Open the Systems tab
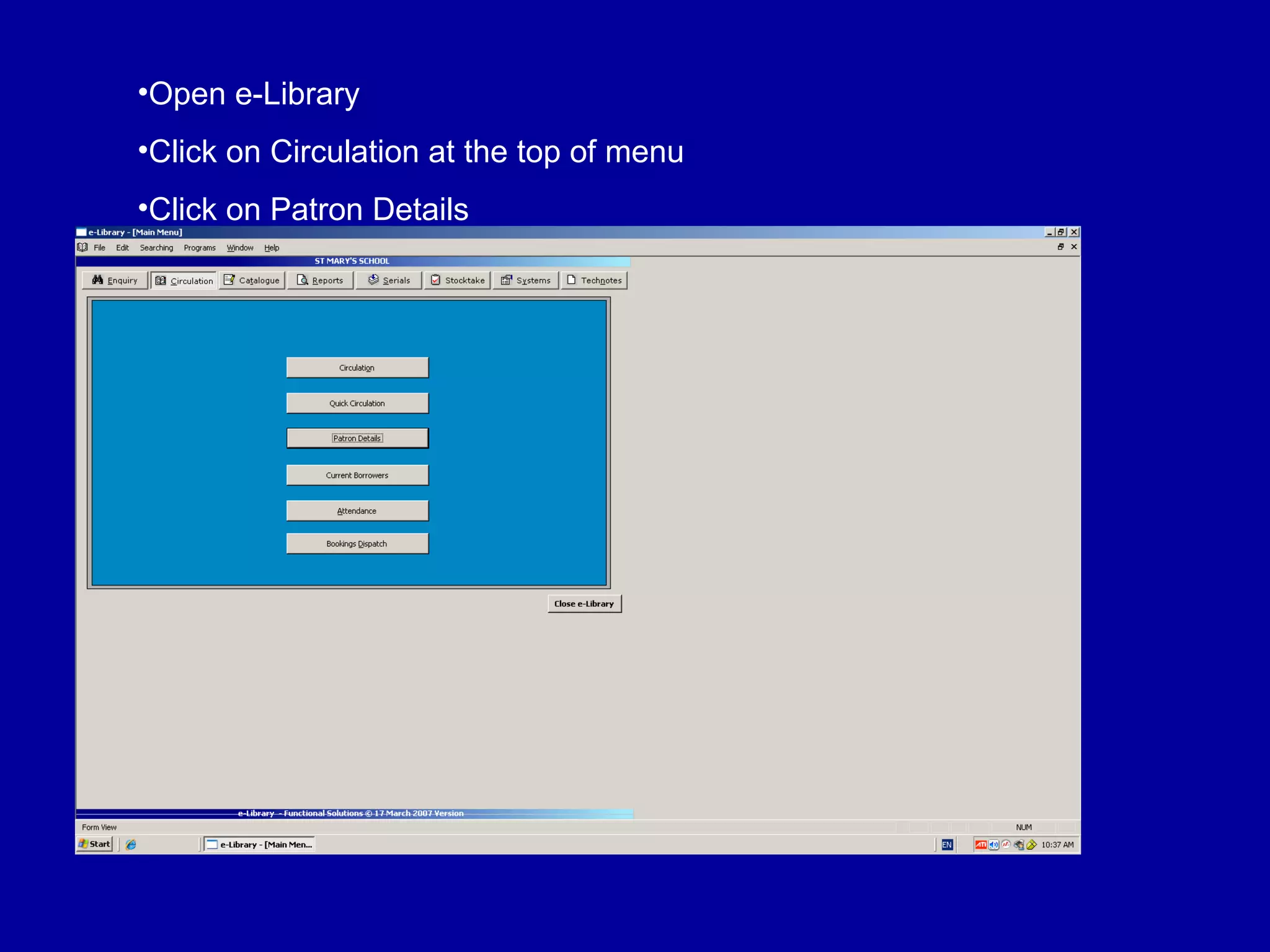Screen dimensions: 1270x952 click(526, 280)
